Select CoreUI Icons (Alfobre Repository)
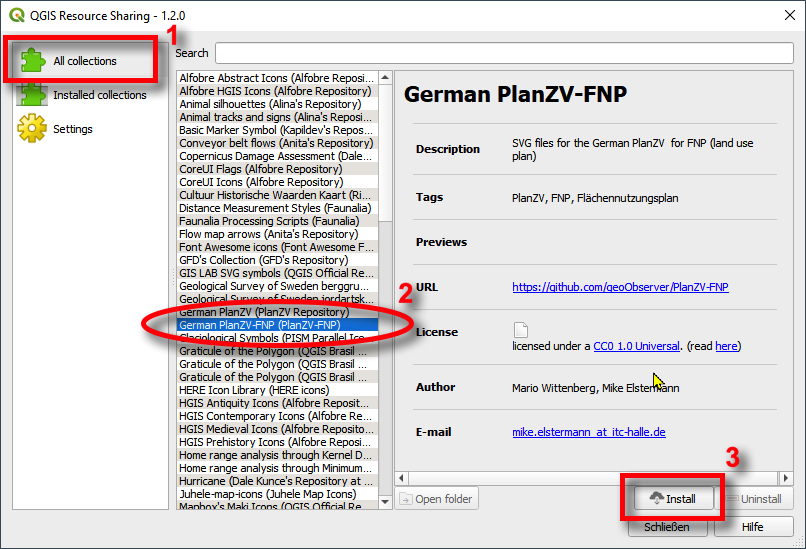 click(x=278, y=182)
